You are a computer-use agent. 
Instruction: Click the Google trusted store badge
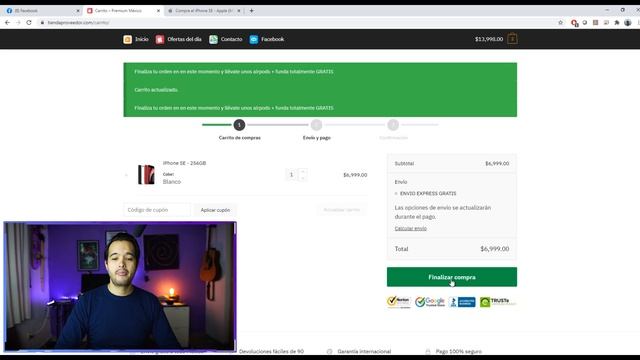(x=430, y=302)
